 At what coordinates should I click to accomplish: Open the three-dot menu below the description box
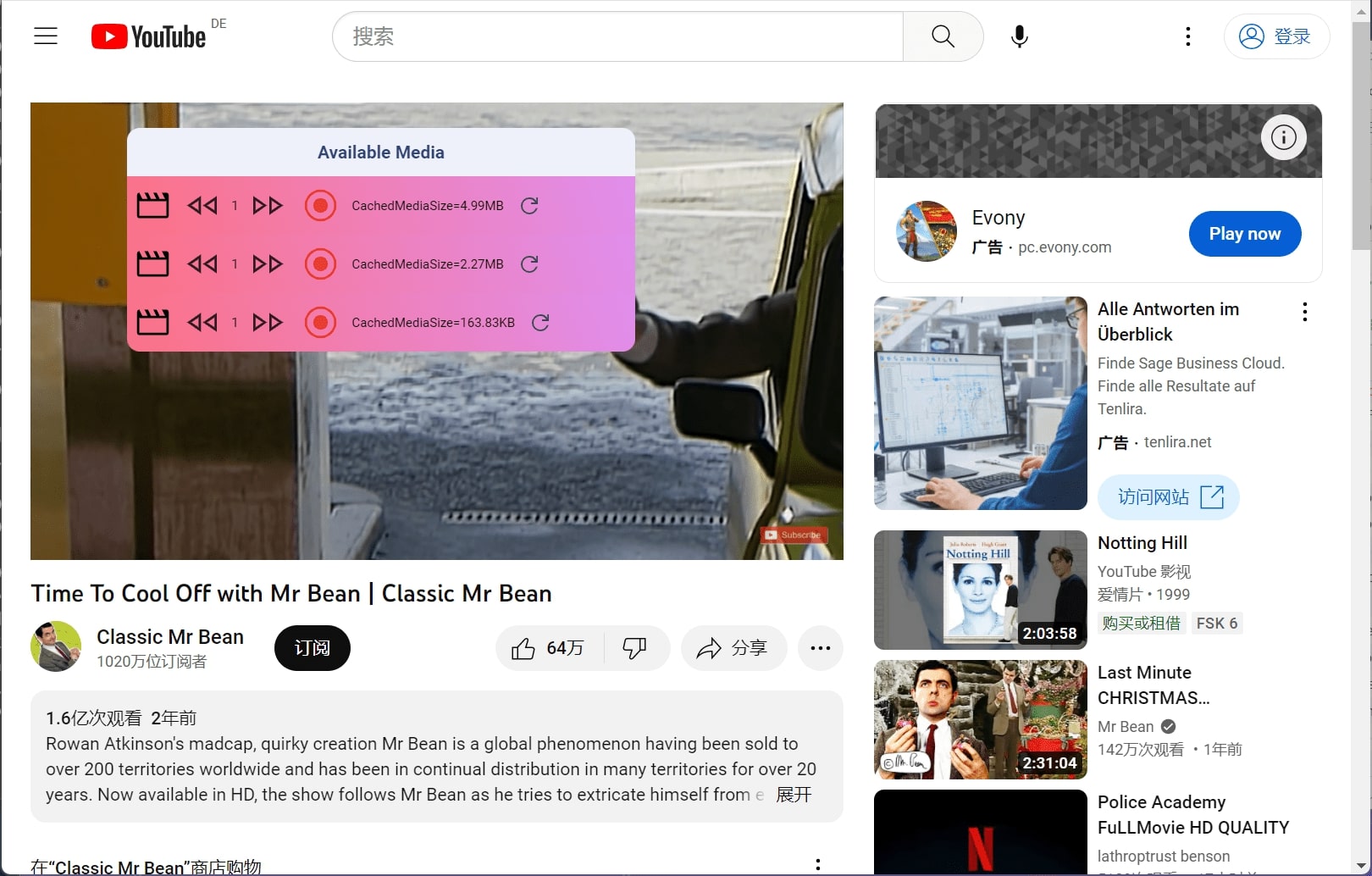(x=818, y=863)
